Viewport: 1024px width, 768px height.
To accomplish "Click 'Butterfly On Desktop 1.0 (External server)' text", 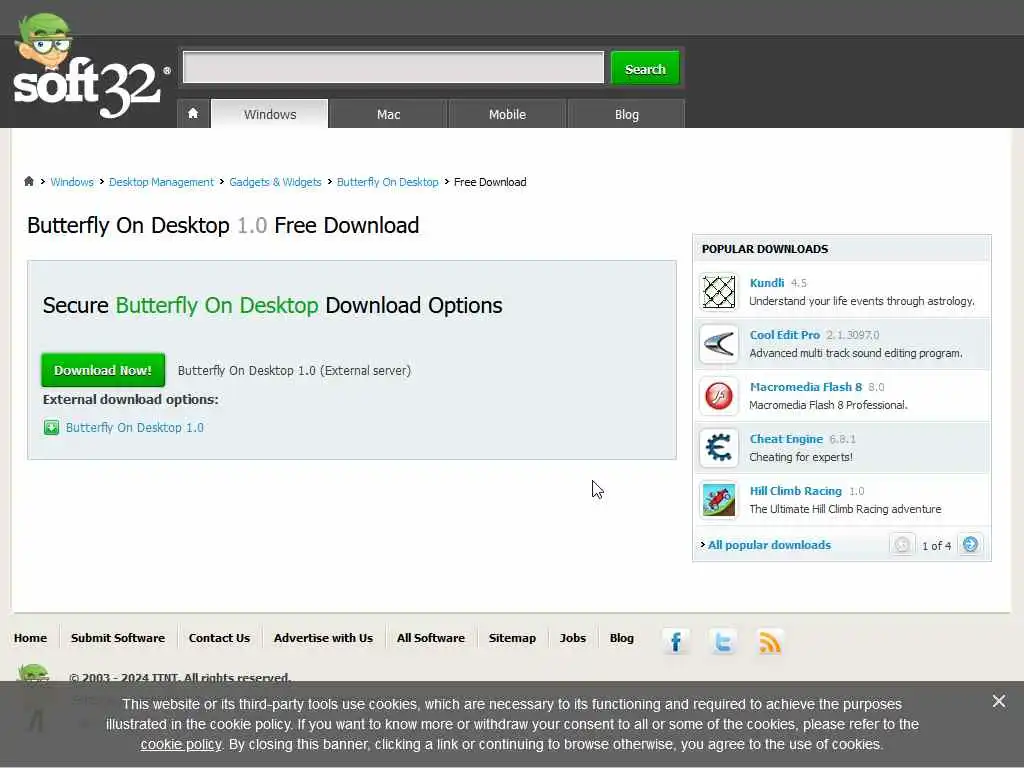I will [295, 371].
